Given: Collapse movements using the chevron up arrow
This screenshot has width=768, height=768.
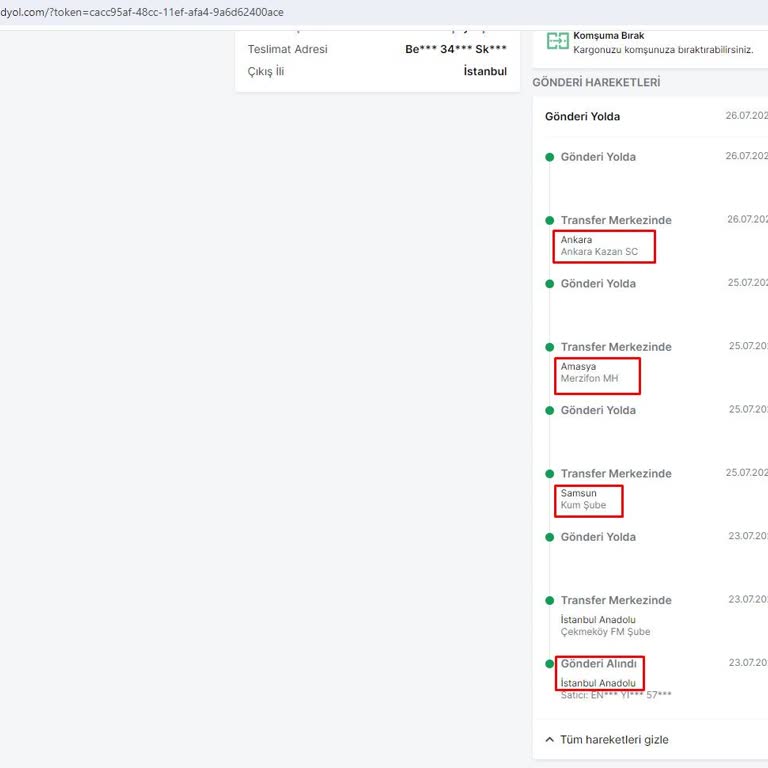Looking at the screenshot, I should pyautogui.click(x=549, y=740).
